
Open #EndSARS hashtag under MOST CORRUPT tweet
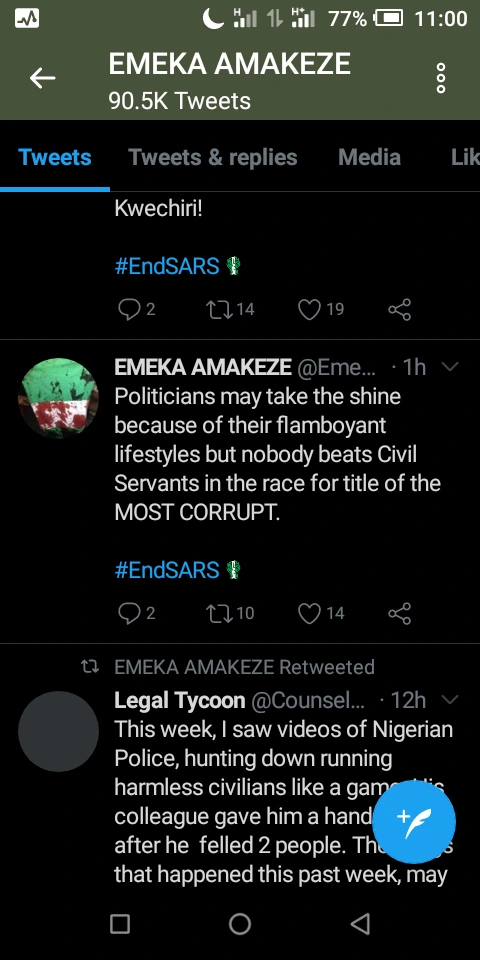coord(167,570)
